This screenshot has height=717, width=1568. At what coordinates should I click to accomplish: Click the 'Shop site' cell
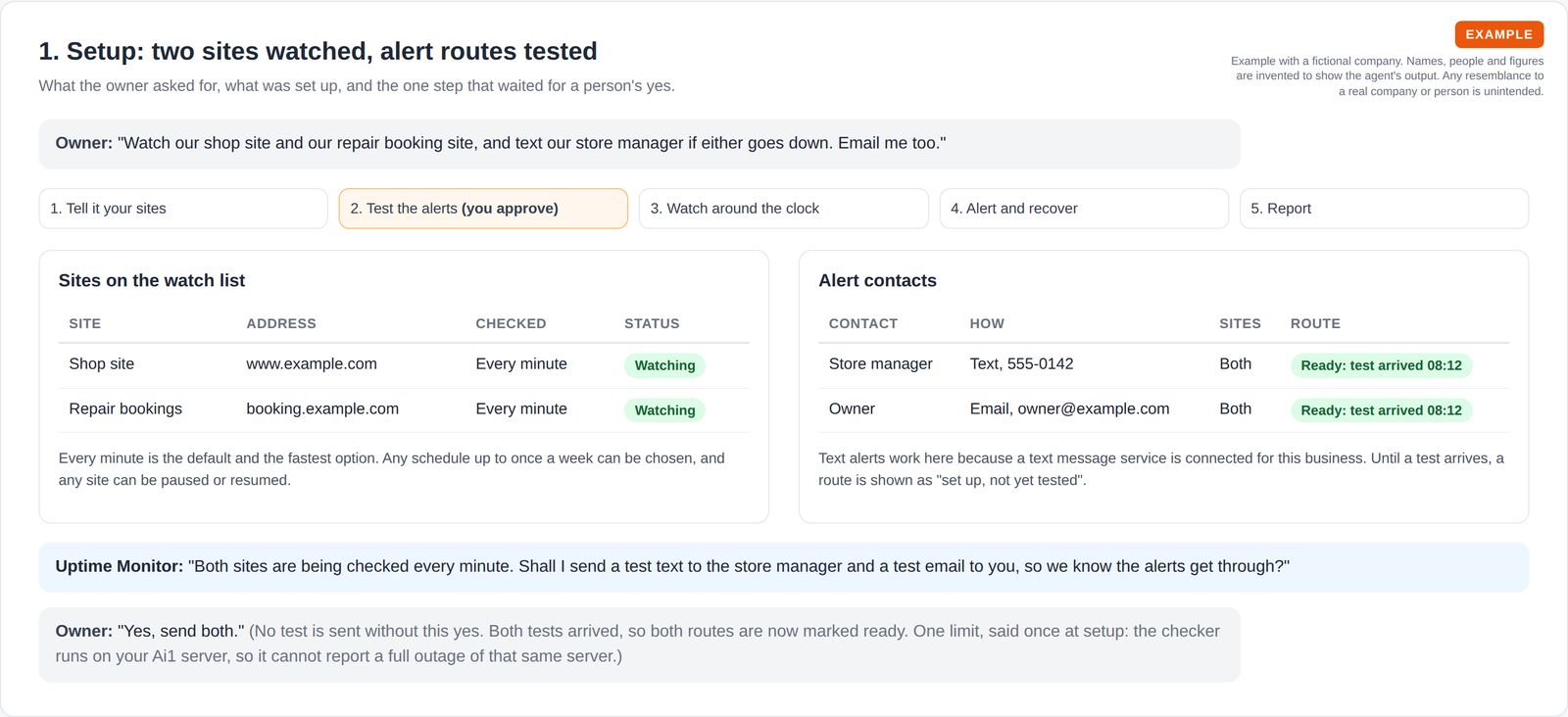102,364
